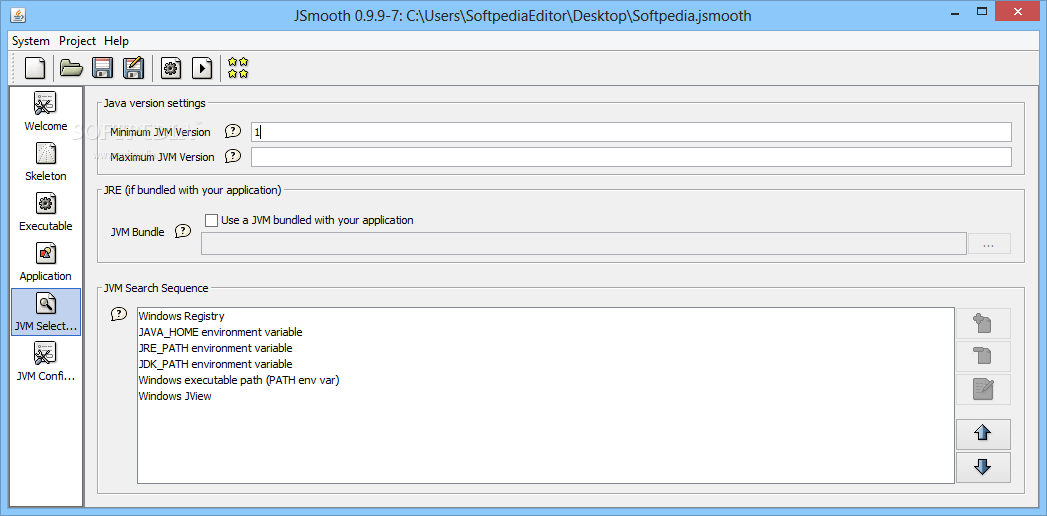
Task: Show help for Minimum JVM Version
Action: point(232,132)
